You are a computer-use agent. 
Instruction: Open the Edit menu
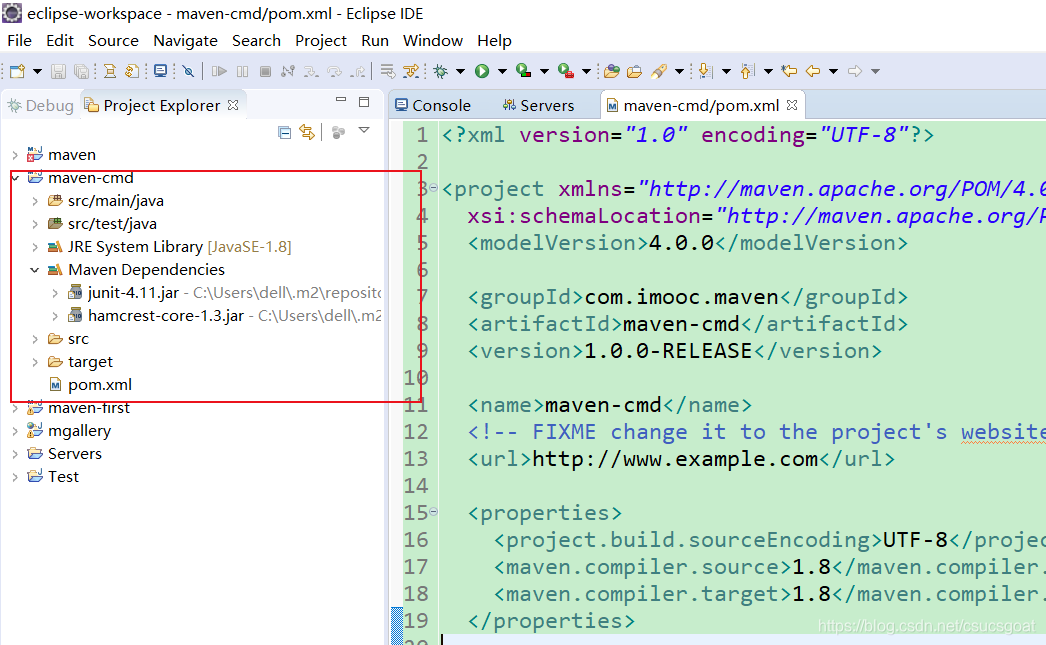(x=59, y=41)
